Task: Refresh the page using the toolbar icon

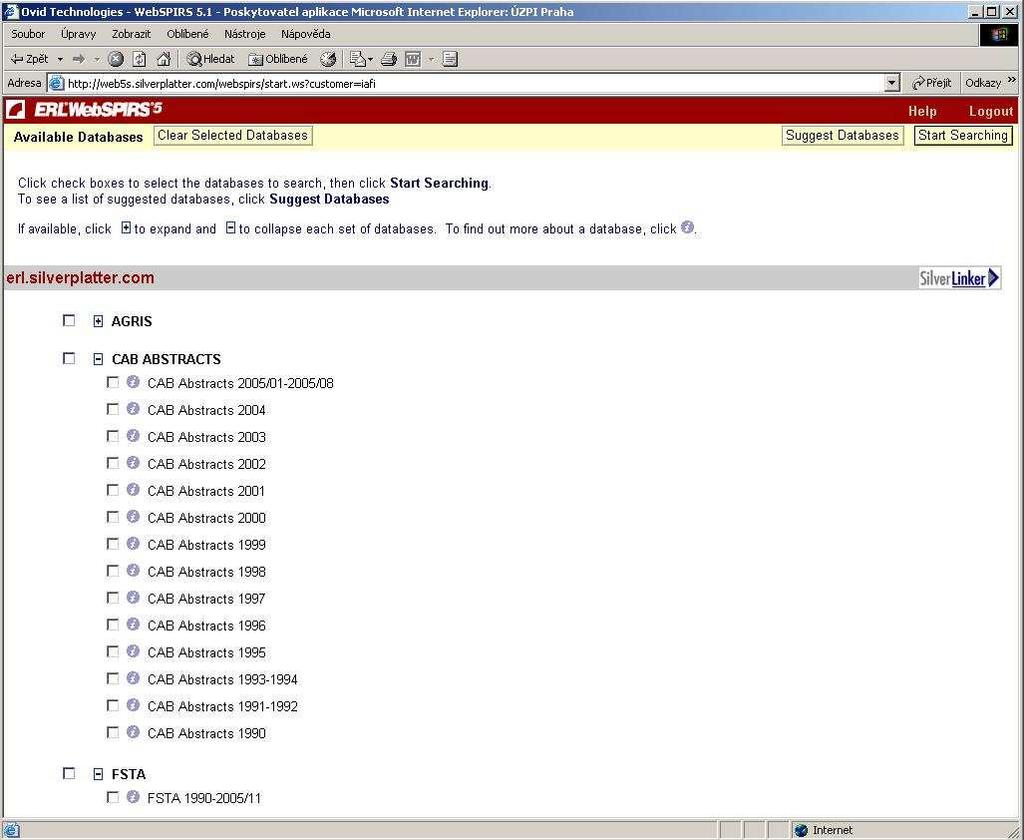Action: (139, 59)
